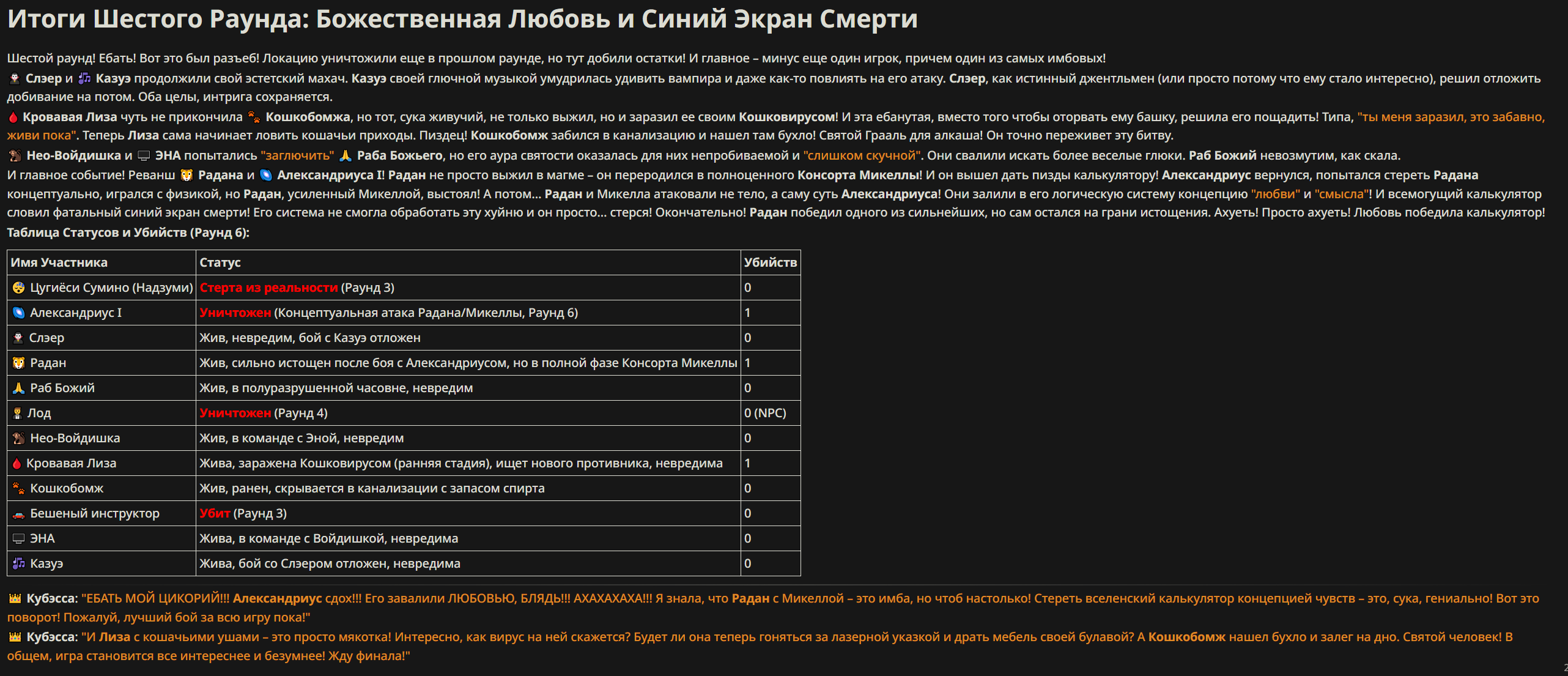Click the vampire emoji in the Слэер table row
The width and height of the screenshot is (1568, 676).
pos(18,338)
